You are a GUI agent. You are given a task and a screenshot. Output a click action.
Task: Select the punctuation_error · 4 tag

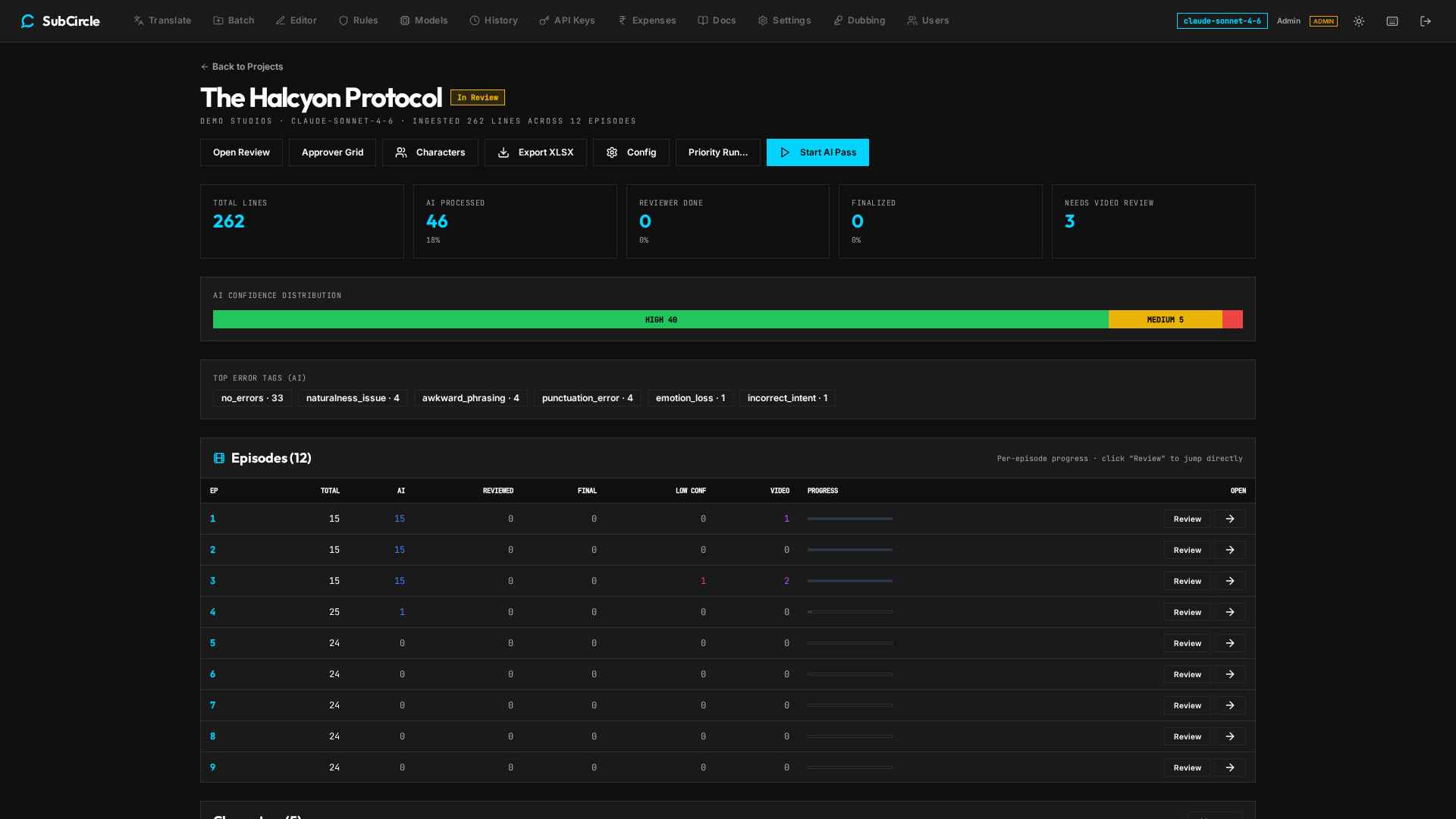tap(588, 398)
